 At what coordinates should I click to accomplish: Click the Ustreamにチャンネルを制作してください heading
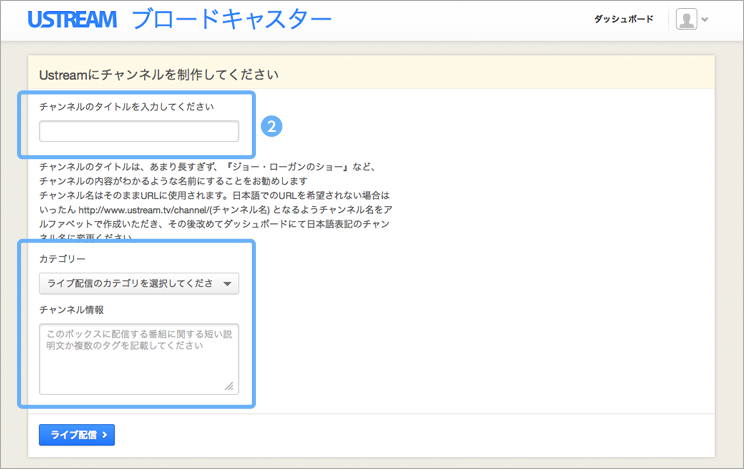pos(159,75)
